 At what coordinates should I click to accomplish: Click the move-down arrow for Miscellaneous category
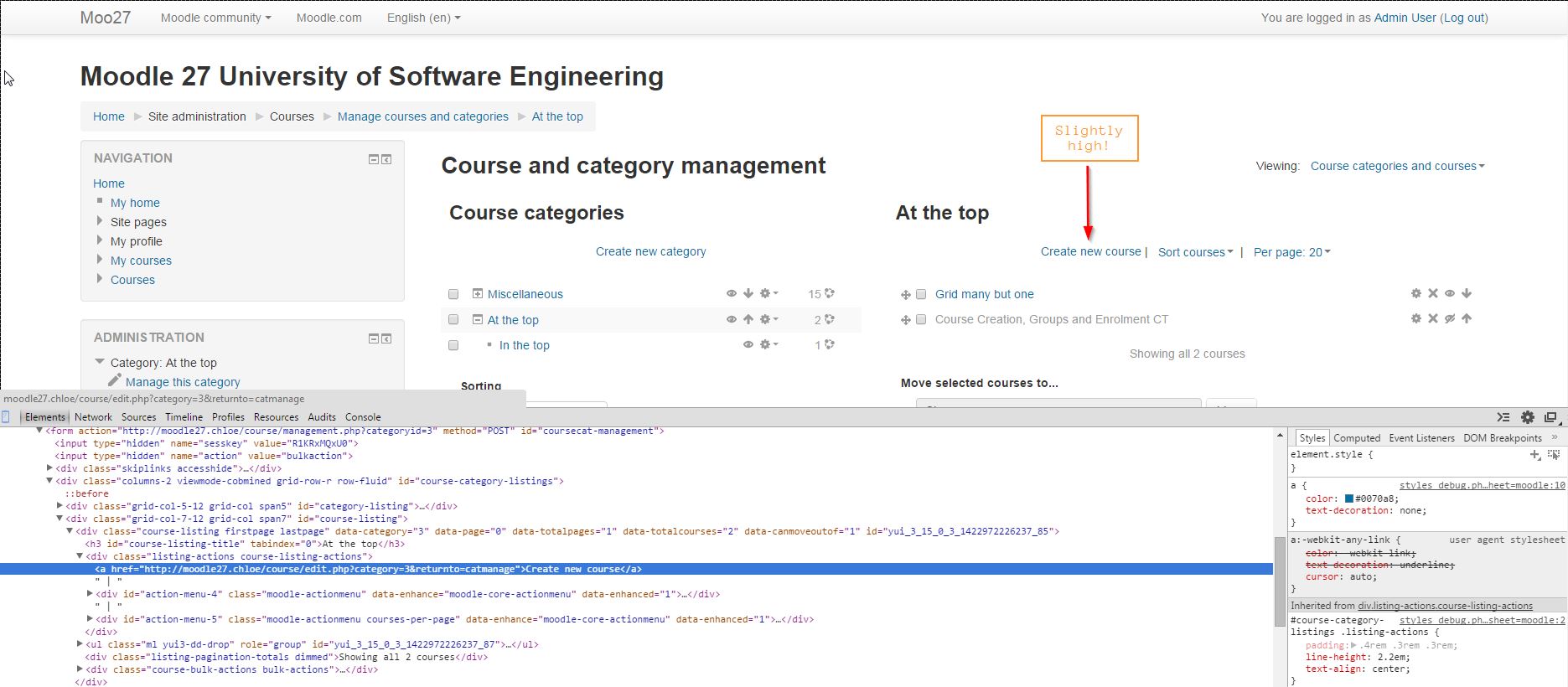point(748,293)
